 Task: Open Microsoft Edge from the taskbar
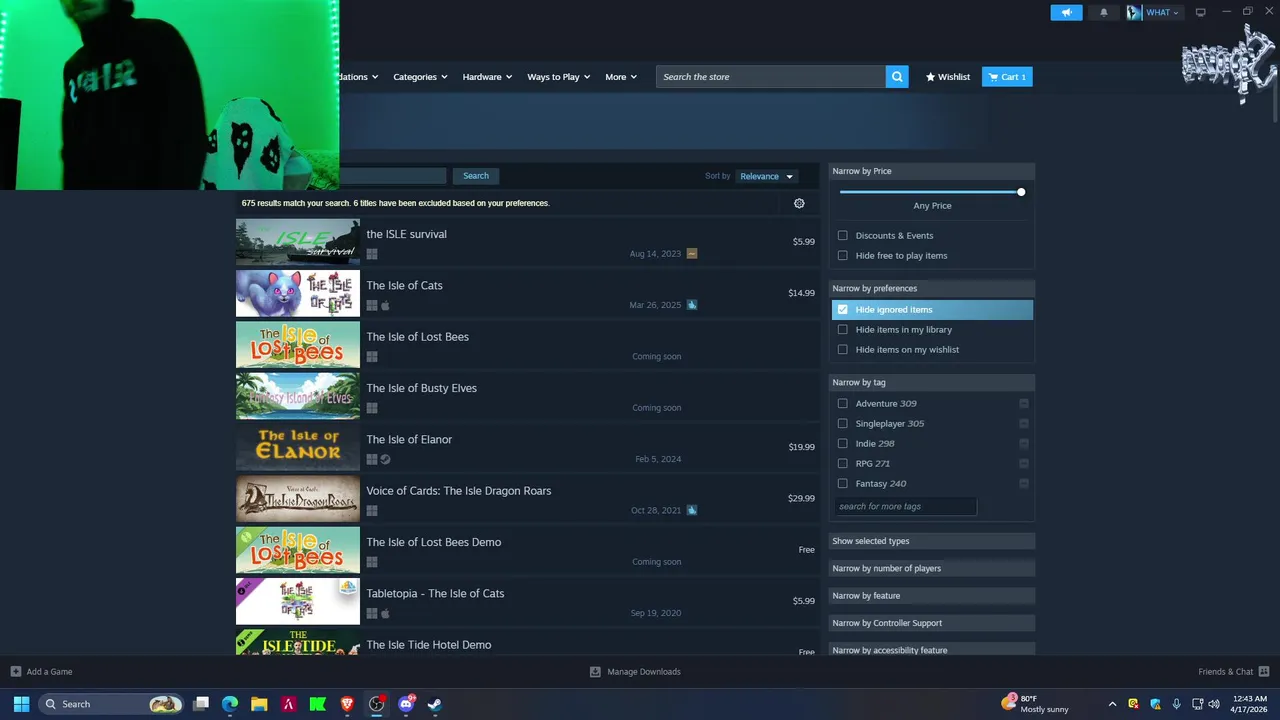click(x=230, y=704)
